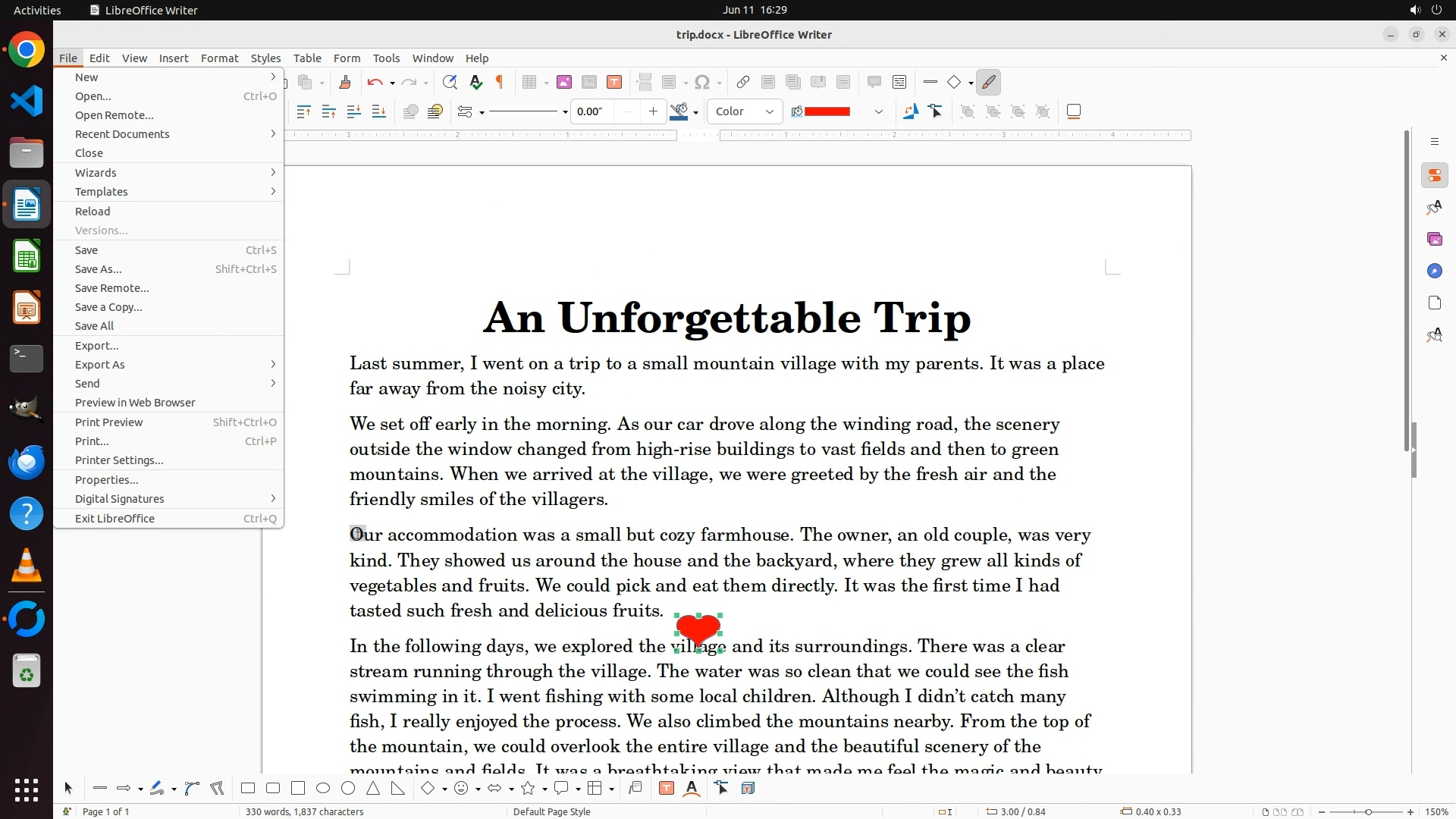Toggle the Show Draw Functions button
This screenshot has width=1456, height=819.
(x=988, y=83)
